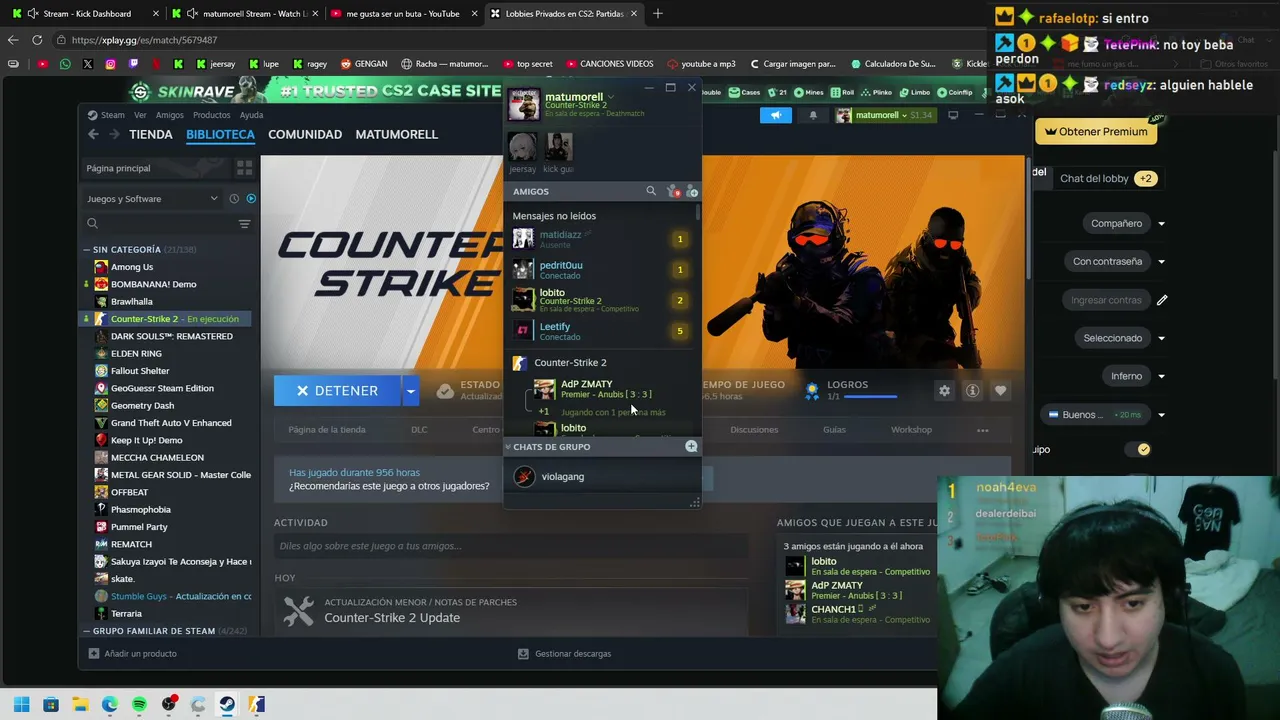Open the X bookmark icon
1280x720 pixels.
click(87, 64)
